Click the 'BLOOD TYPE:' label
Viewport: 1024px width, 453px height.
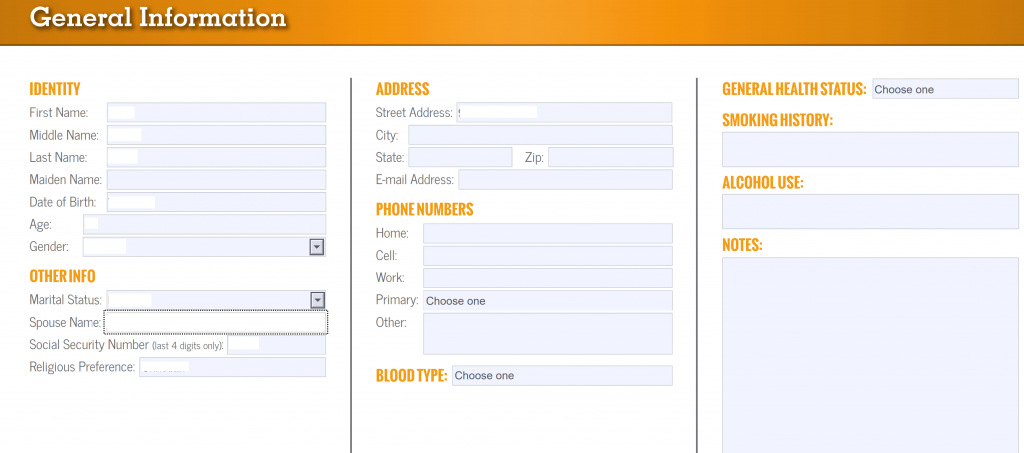pos(411,375)
